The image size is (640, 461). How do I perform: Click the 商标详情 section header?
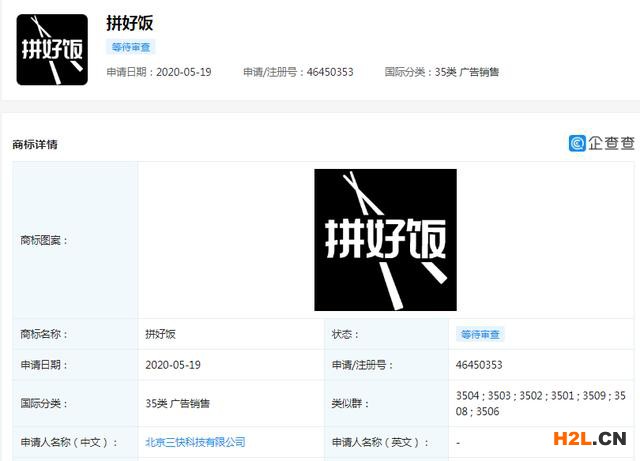pyautogui.click(x=35, y=144)
